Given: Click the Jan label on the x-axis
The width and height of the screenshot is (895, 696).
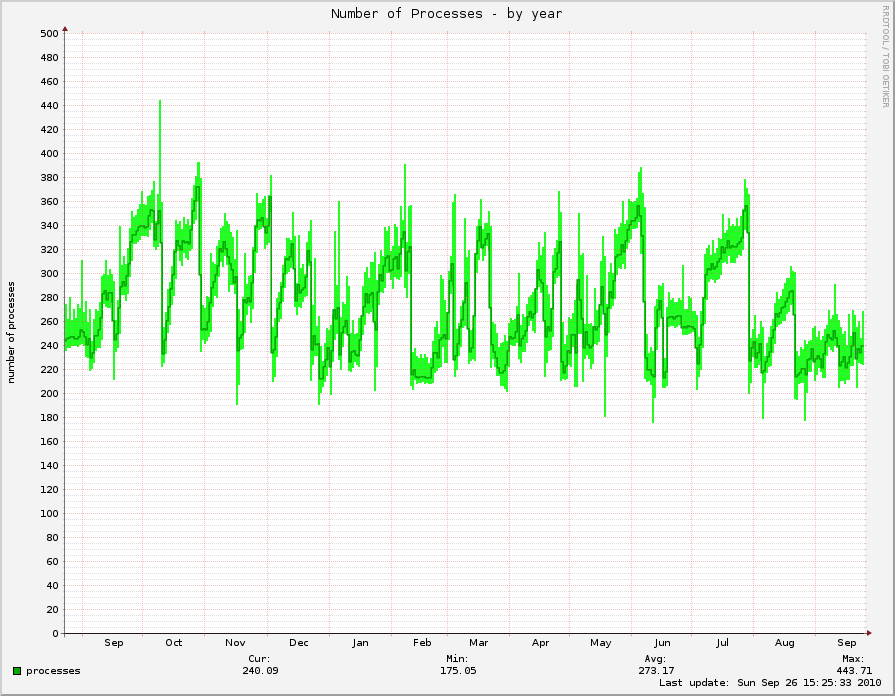Looking at the screenshot, I should [x=360, y=642].
